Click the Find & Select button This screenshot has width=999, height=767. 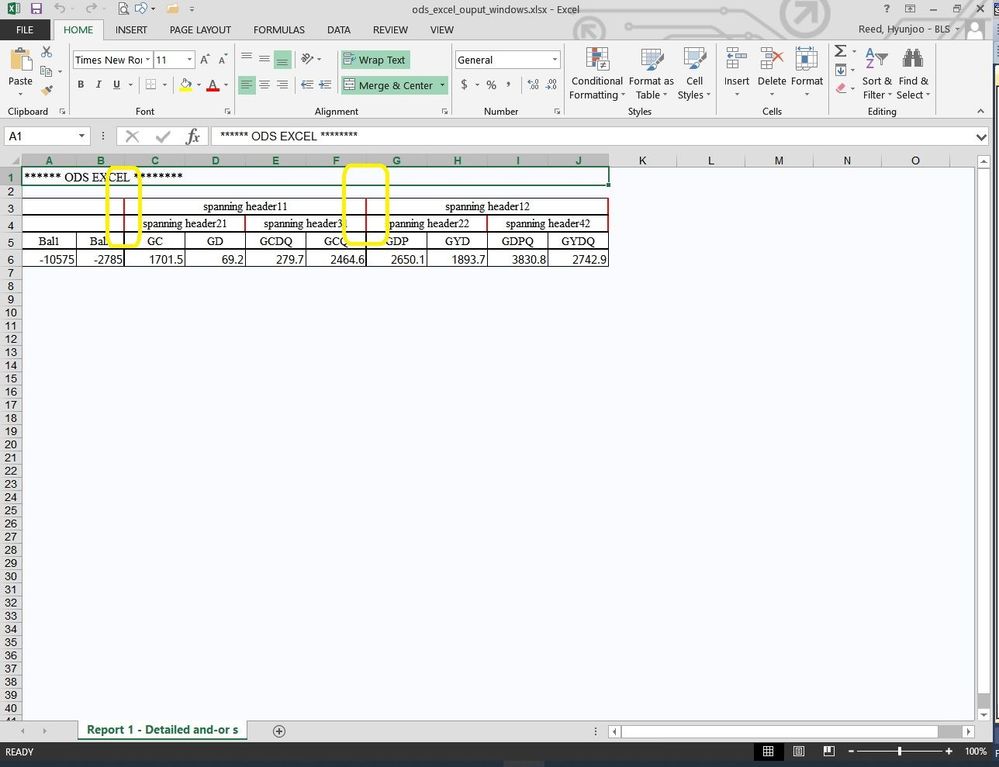(x=913, y=74)
